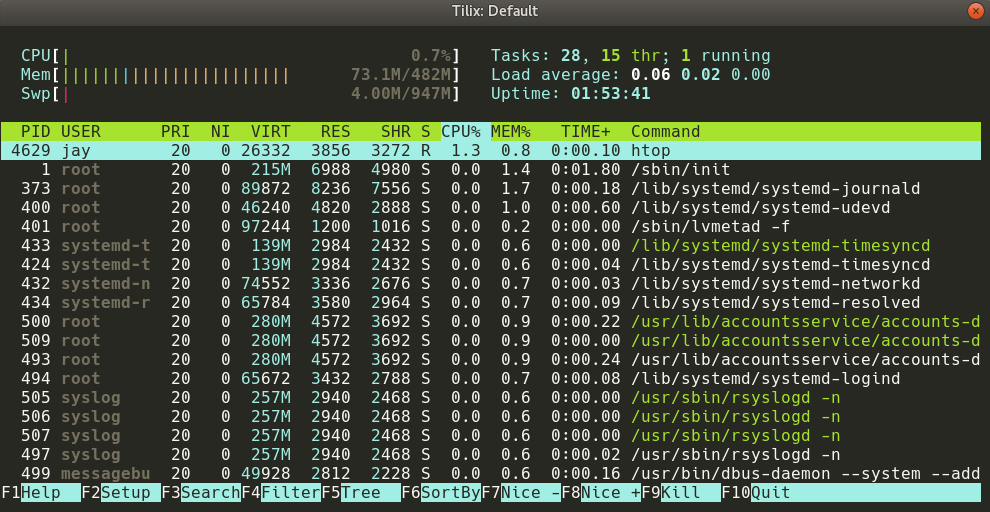This screenshot has width=990, height=512.
Task: Click the highlighted CPU% column header
Action: [465, 132]
